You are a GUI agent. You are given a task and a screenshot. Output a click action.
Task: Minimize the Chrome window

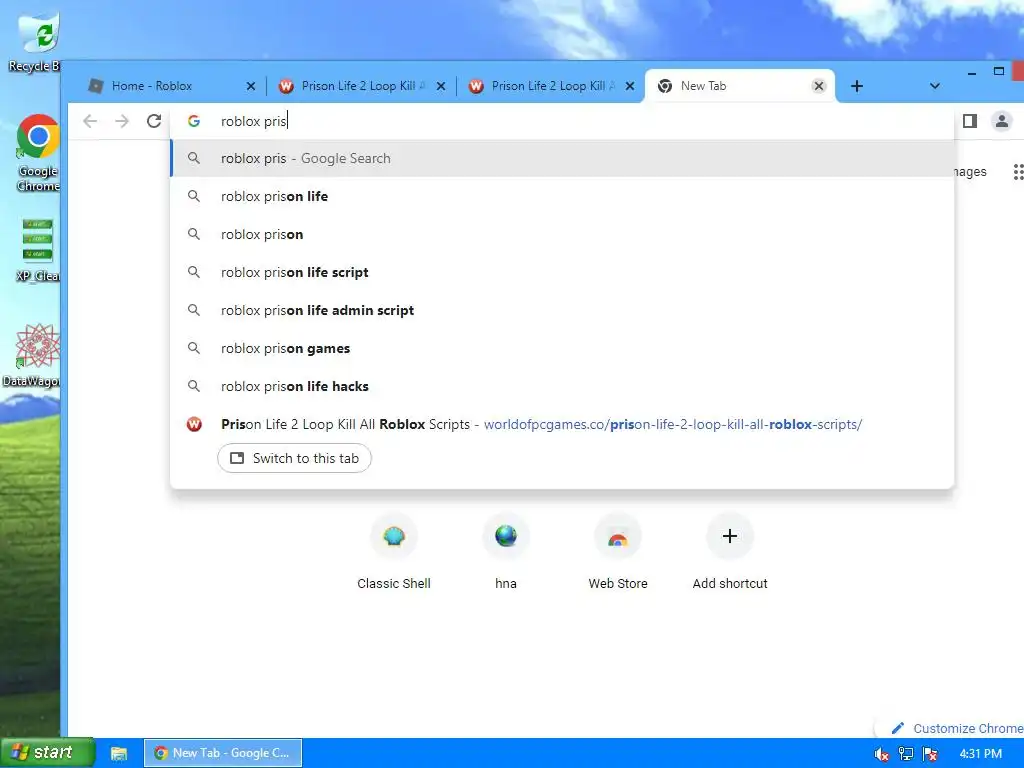[x=972, y=72]
